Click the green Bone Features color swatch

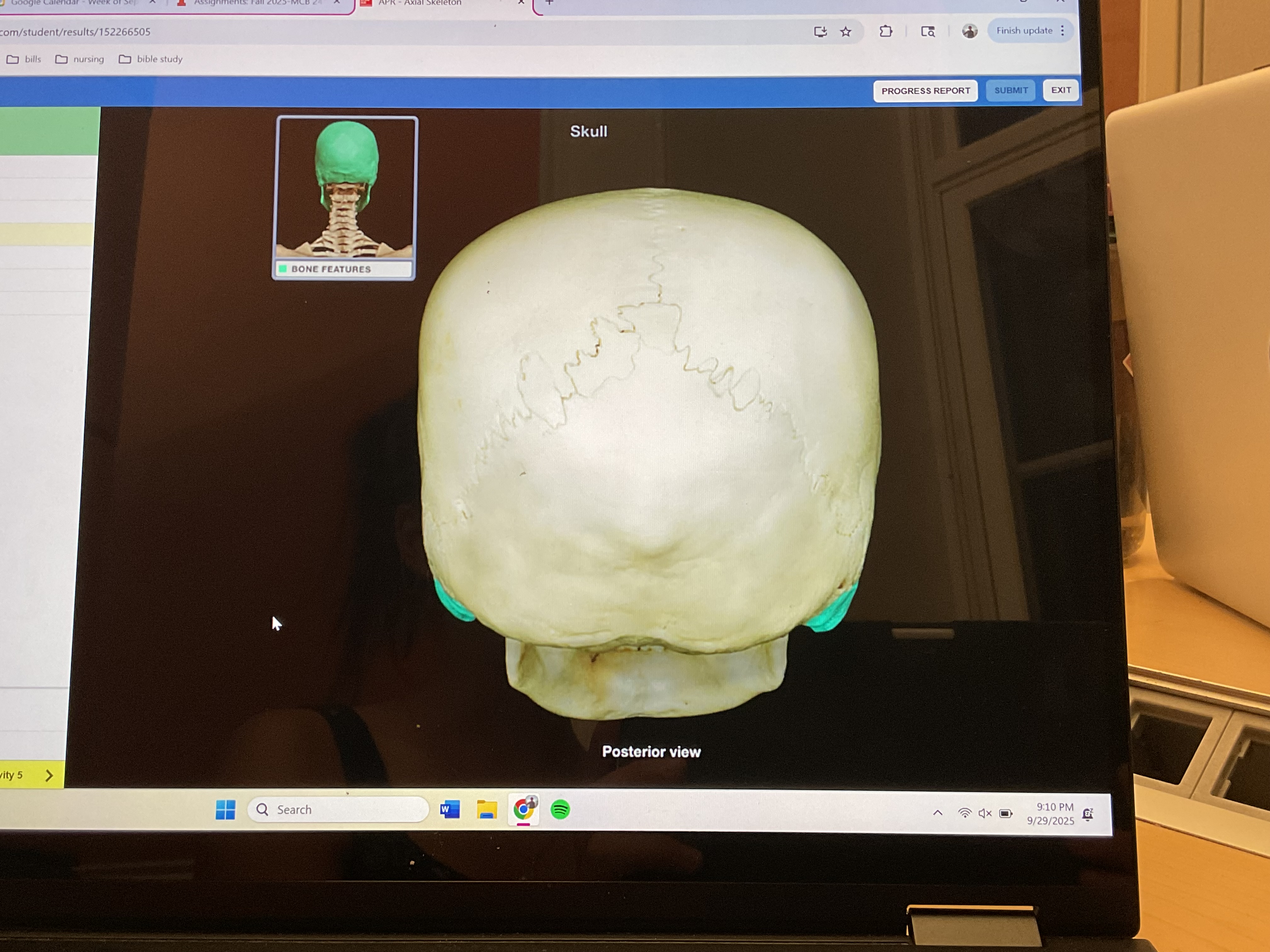click(283, 269)
